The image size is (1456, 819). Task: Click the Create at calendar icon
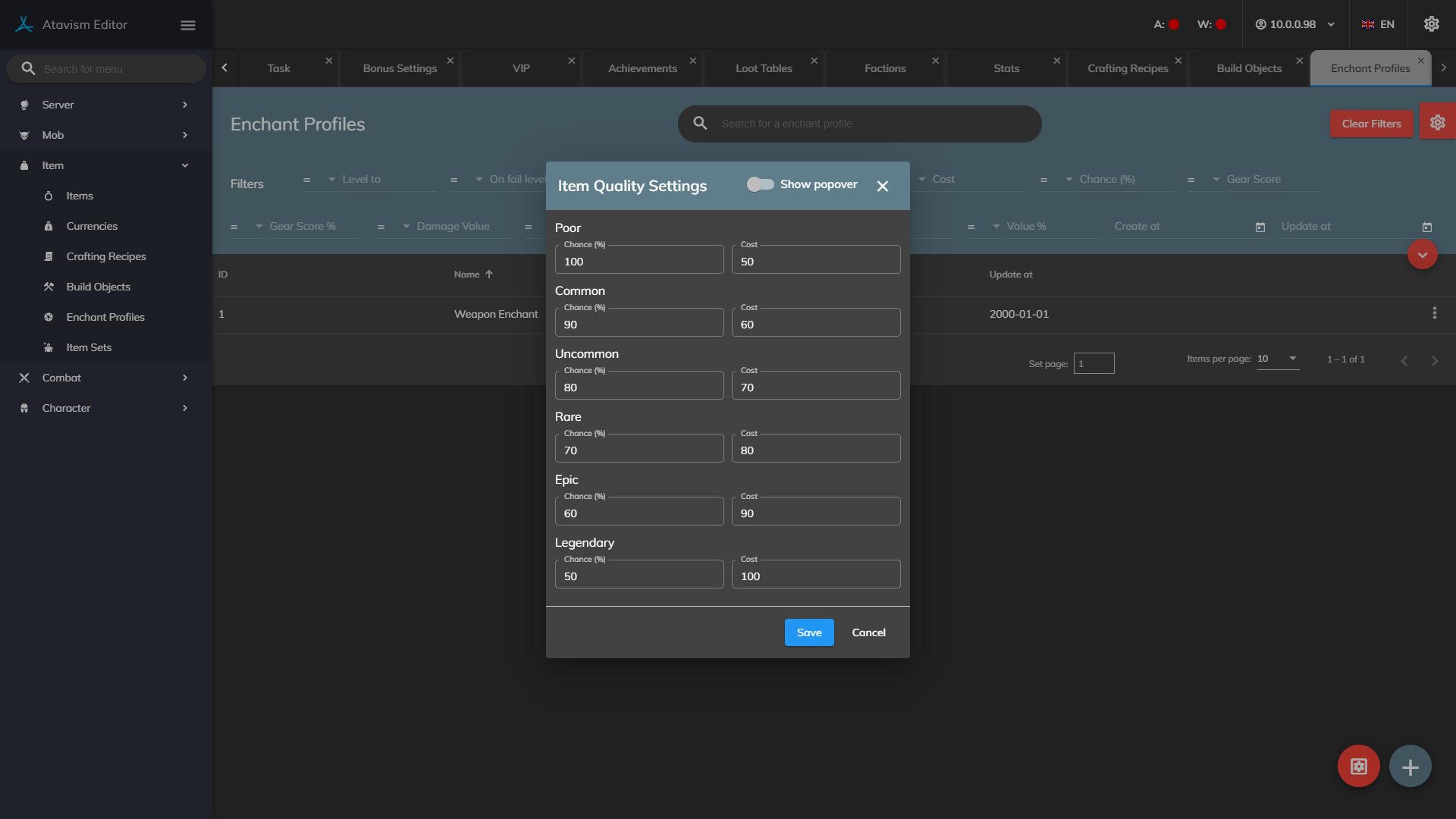point(1260,227)
